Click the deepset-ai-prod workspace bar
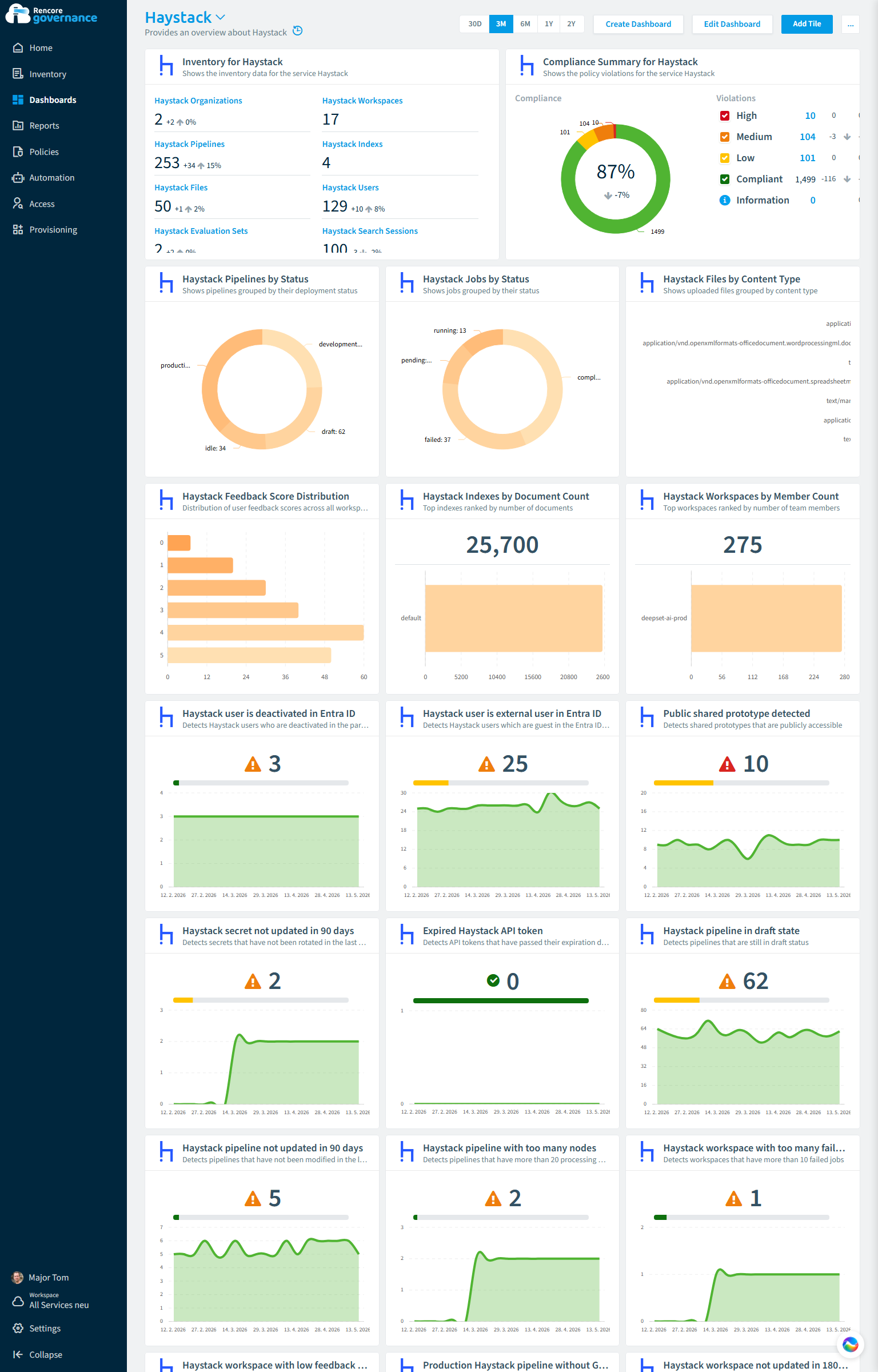The height and width of the screenshot is (1372, 878). click(766, 618)
